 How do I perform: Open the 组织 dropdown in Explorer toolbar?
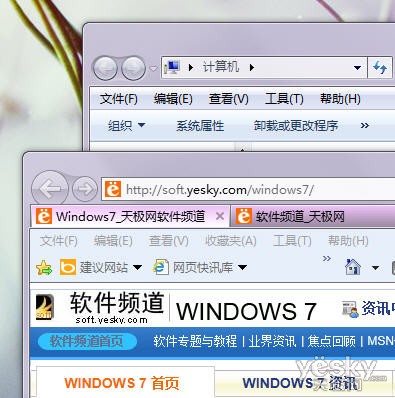pos(126,126)
